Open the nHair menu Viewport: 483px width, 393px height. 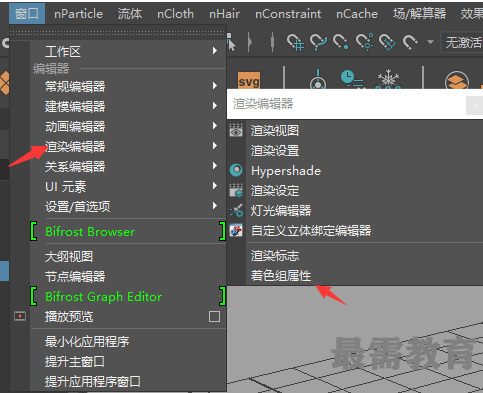[224, 14]
